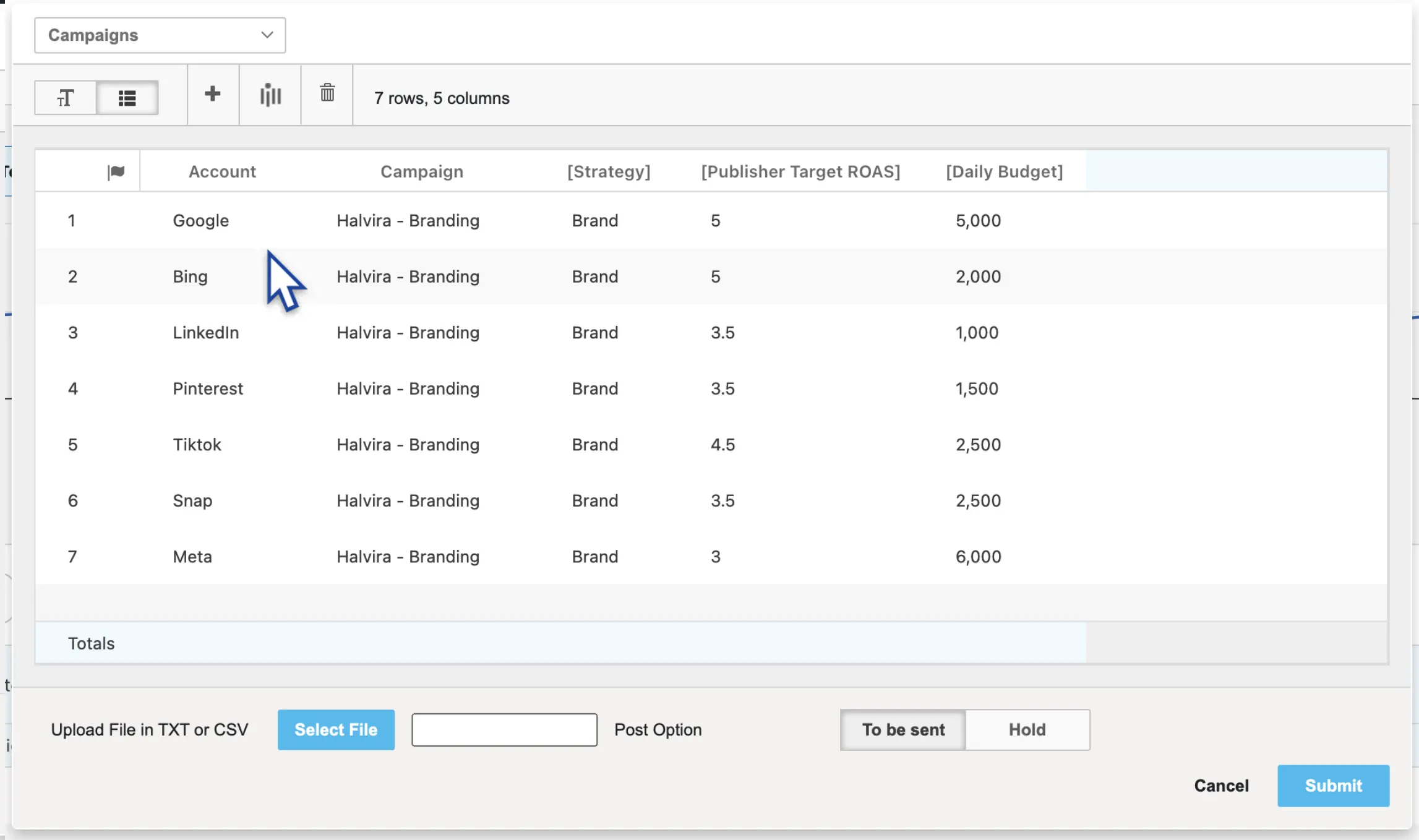This screenshot has width=1419, height=840.
Task: Click the upload file name field
Action: (504, 730)
